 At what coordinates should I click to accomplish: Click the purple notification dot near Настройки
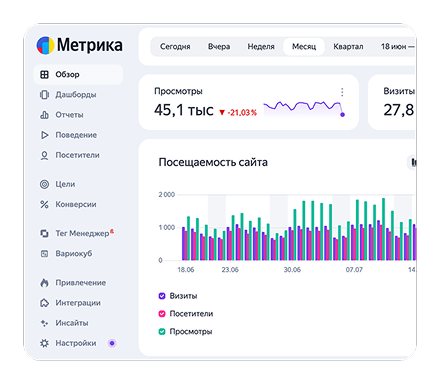tap(112, 343)
